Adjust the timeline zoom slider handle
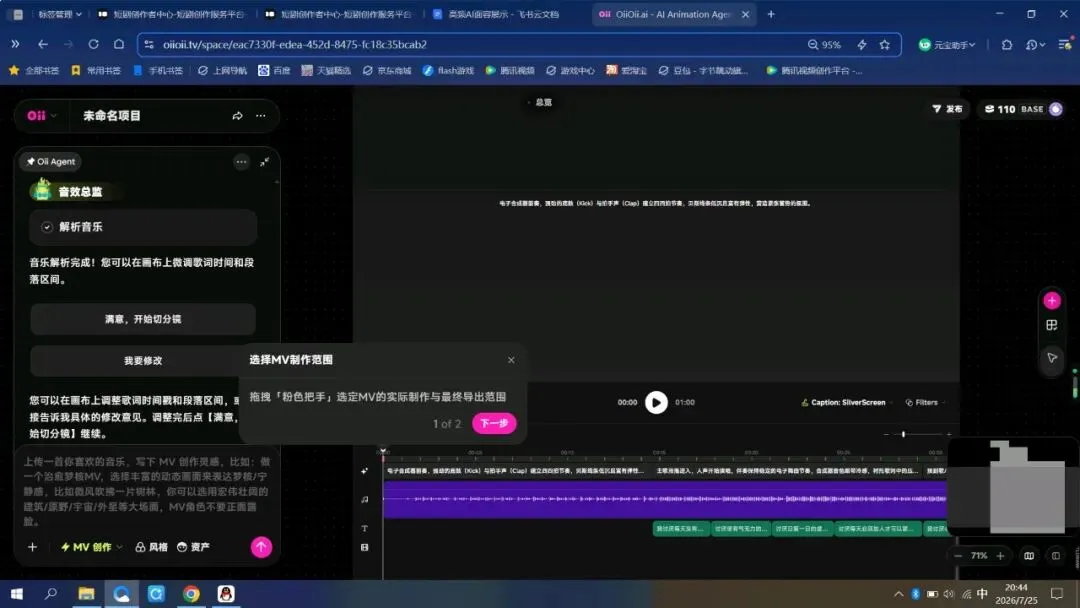Screen dimensions: 1080x608 click(903, 434)
